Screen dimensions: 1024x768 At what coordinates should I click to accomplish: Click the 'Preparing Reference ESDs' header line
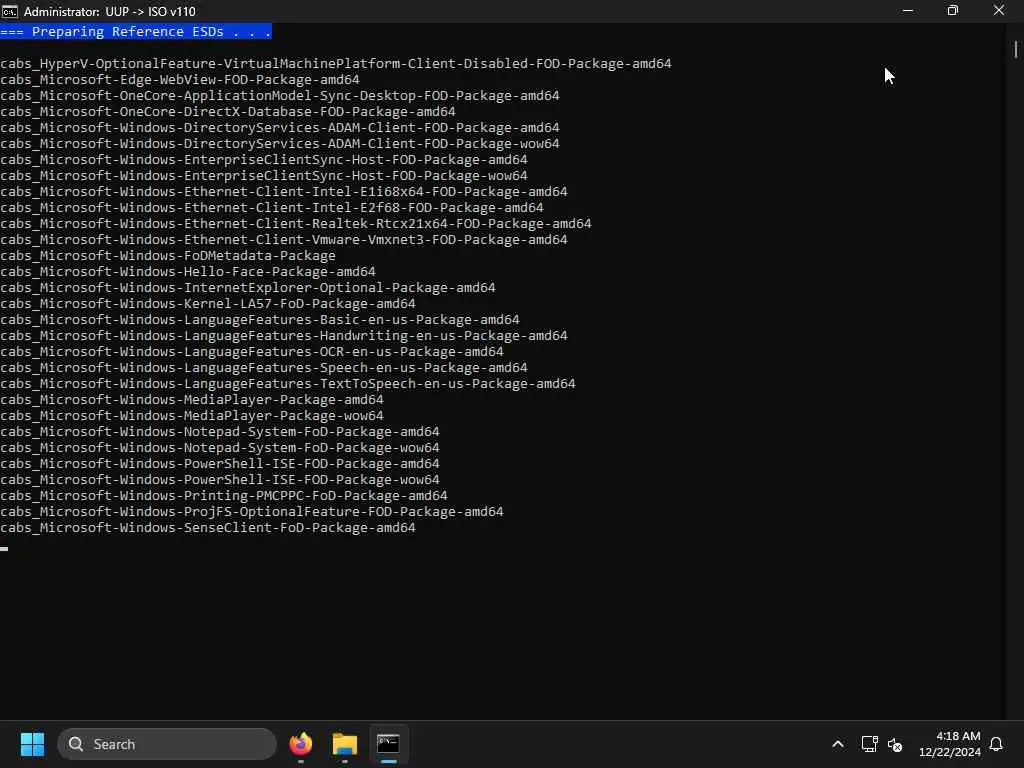pos(136,31)
